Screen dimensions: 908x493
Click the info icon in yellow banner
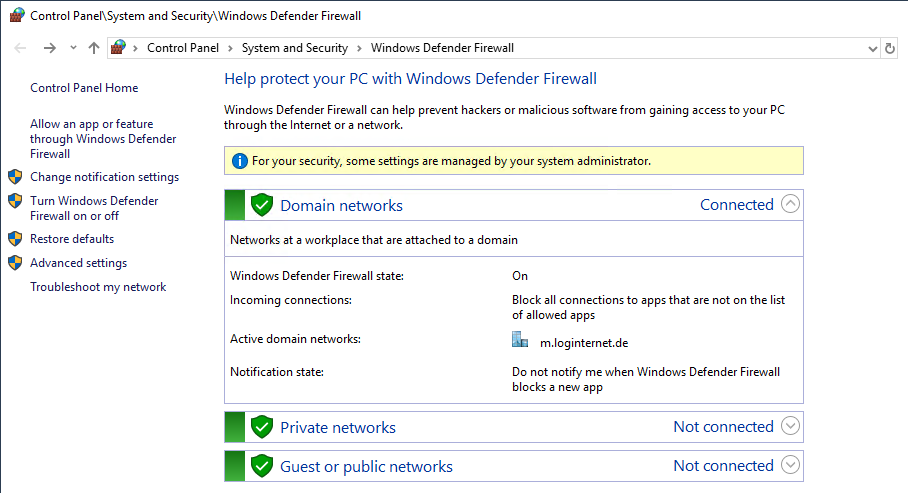point(240,161)
